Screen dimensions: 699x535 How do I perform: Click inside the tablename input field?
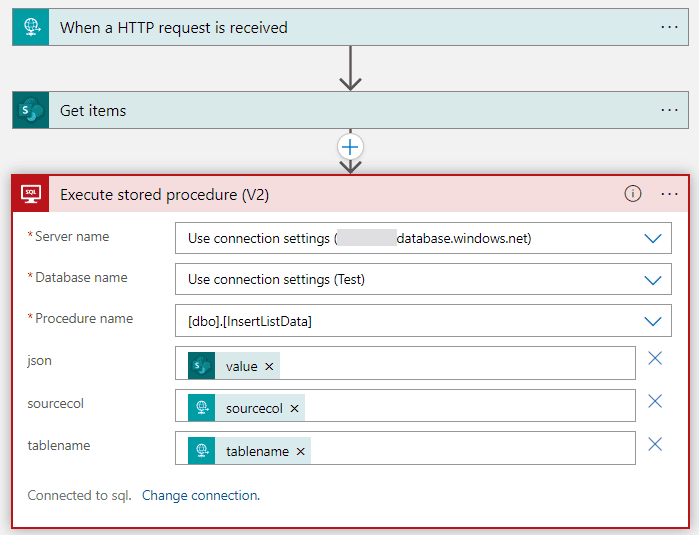pos(405,448)
